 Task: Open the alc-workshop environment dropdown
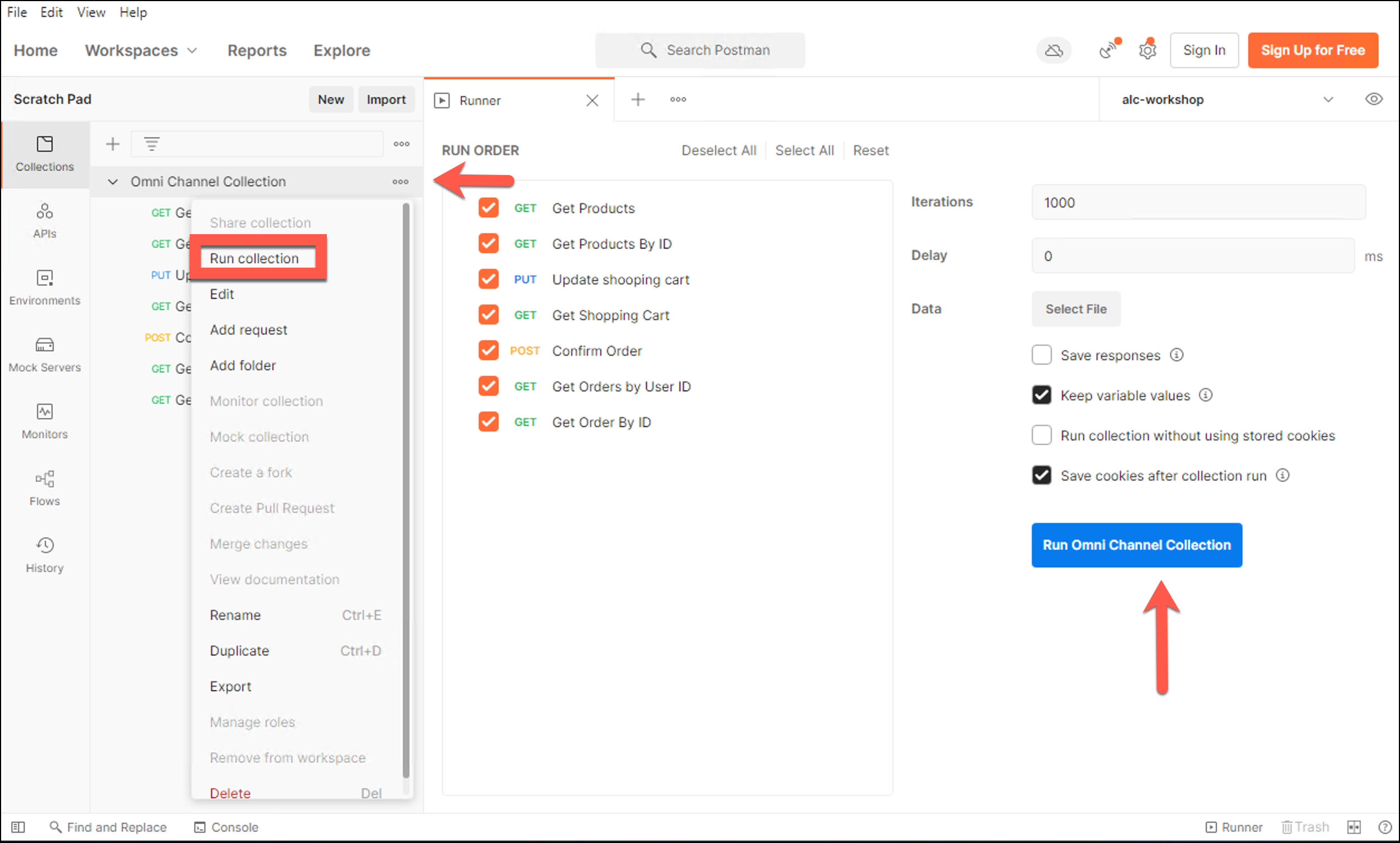coord(1226,99)
